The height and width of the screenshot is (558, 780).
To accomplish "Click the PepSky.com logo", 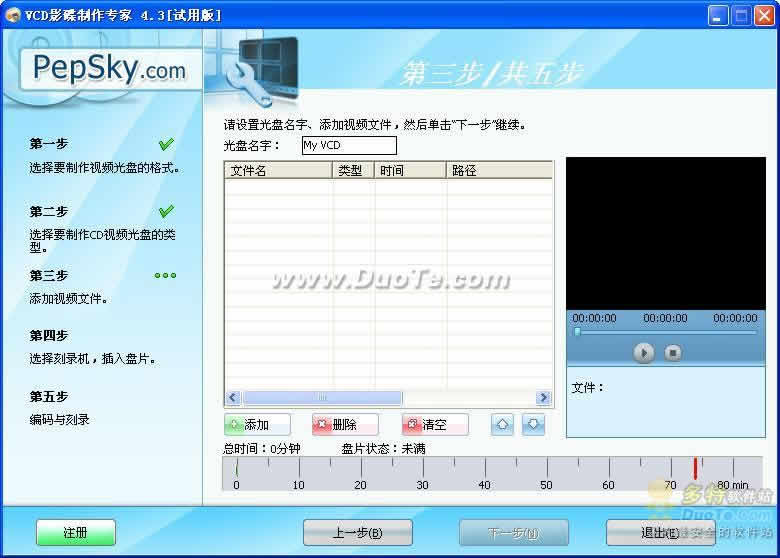I will [x=109, y=69].
